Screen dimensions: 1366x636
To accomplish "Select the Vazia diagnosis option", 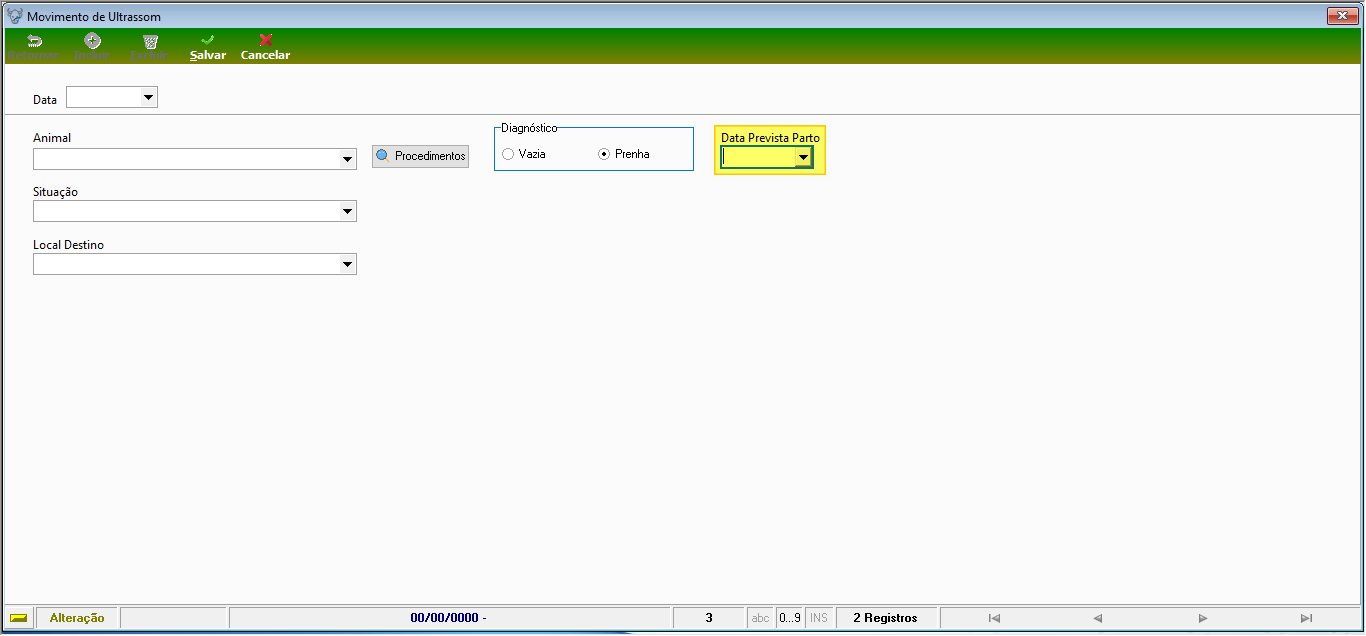I will [x=525, y=154].
